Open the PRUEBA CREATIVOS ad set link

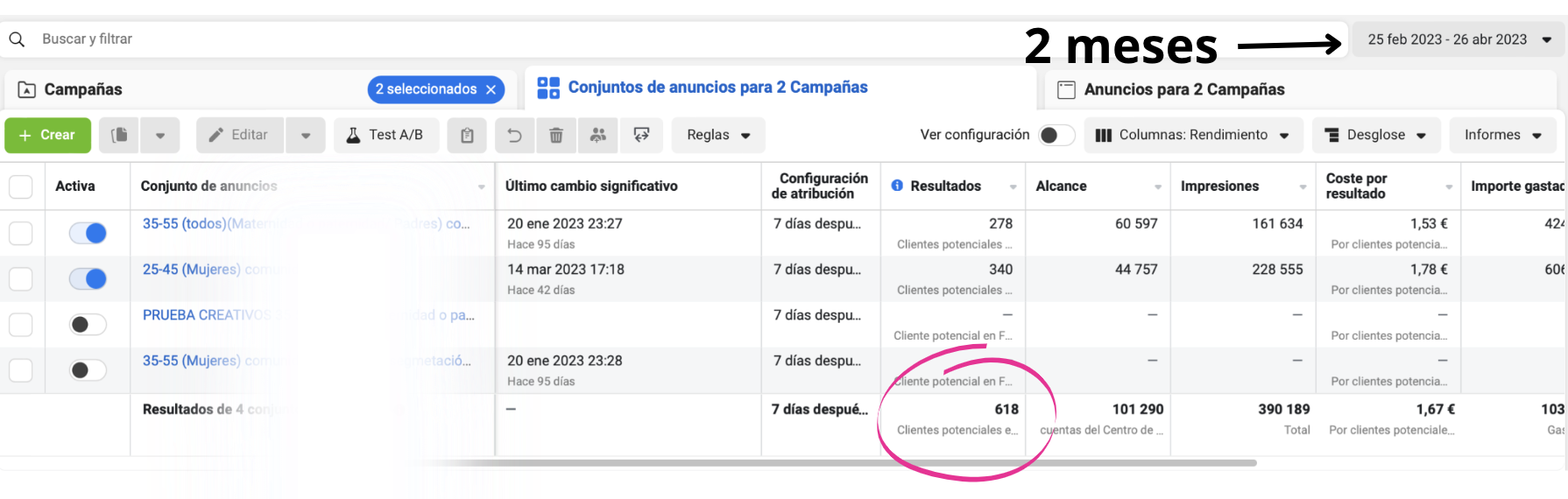pos(308,314)
